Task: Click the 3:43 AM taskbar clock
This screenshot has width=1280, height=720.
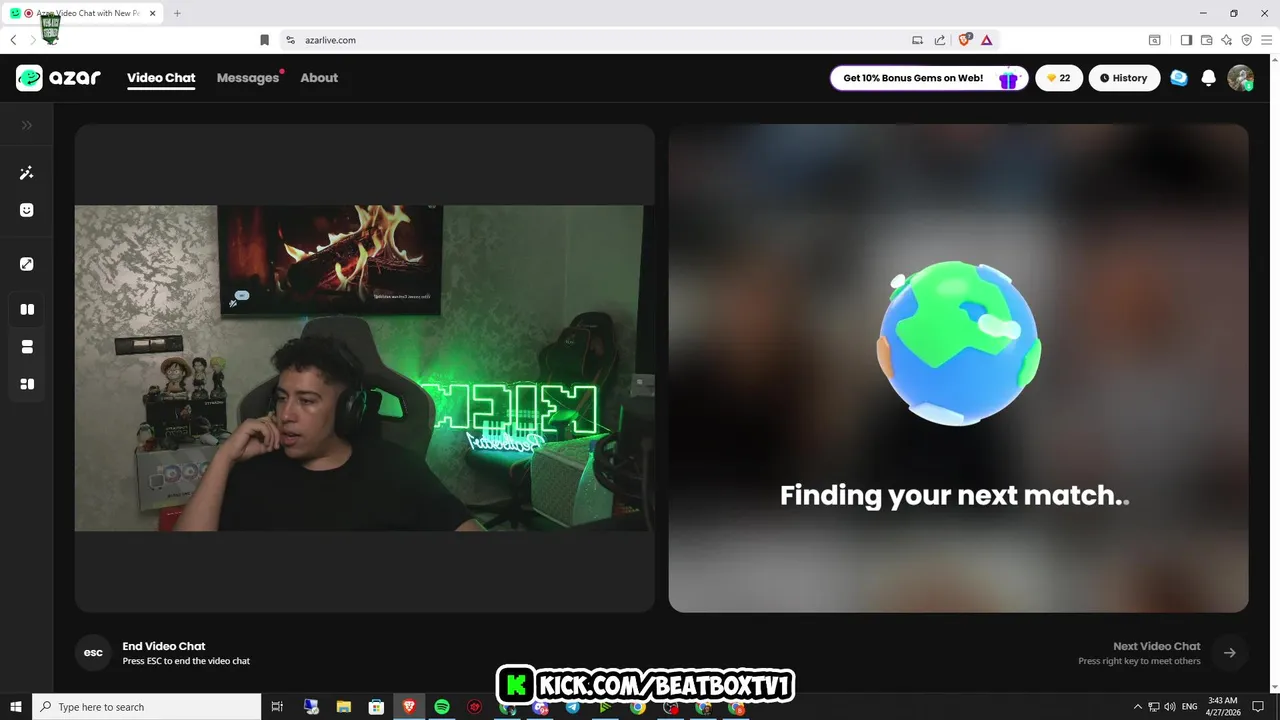Action: coord(1223,707)
